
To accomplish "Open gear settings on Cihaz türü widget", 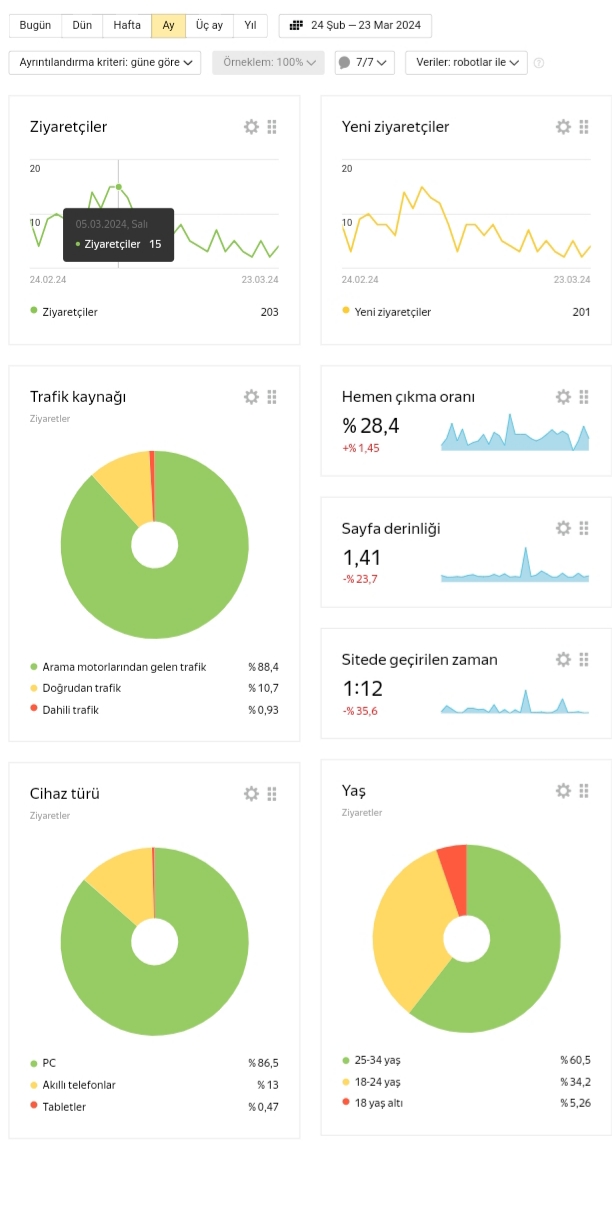I will [x=251, y=794].
